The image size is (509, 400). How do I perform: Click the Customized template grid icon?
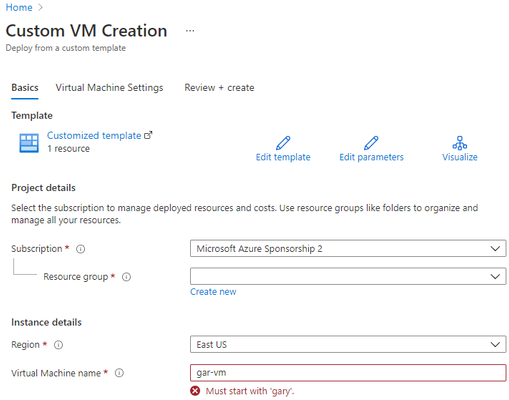29,143
